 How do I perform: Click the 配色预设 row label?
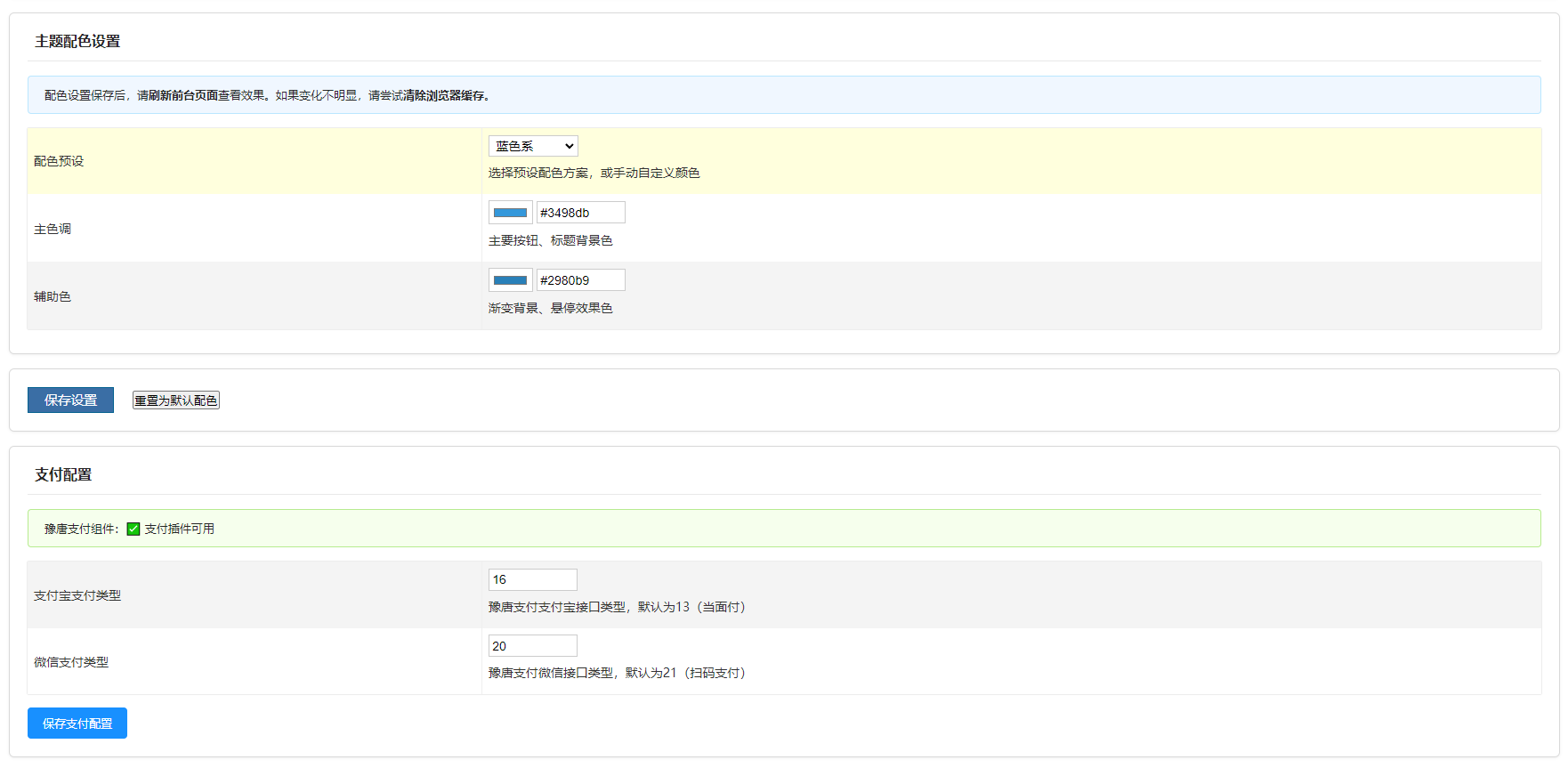[x=59, y=161]
